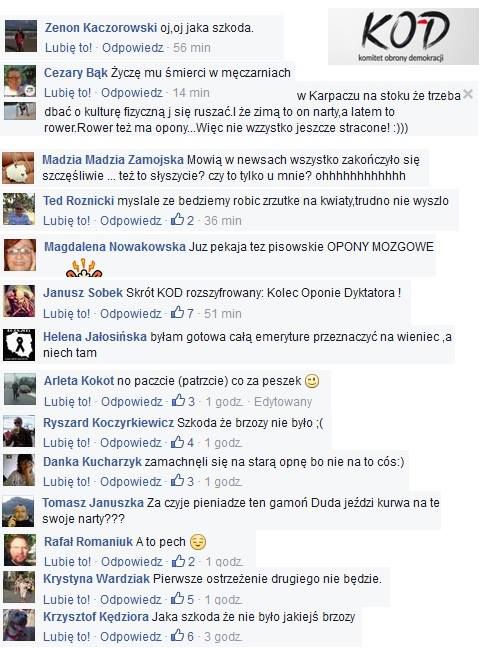Click thumbs-up icon on Arleta Kokot's comment
This screenshot has width=493, height=649.
pos(178,401)
